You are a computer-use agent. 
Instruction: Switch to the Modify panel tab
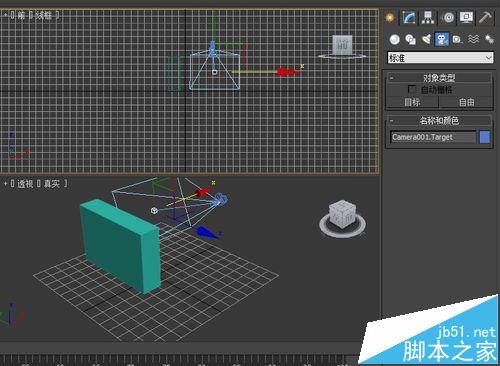(x=409, y=17)
